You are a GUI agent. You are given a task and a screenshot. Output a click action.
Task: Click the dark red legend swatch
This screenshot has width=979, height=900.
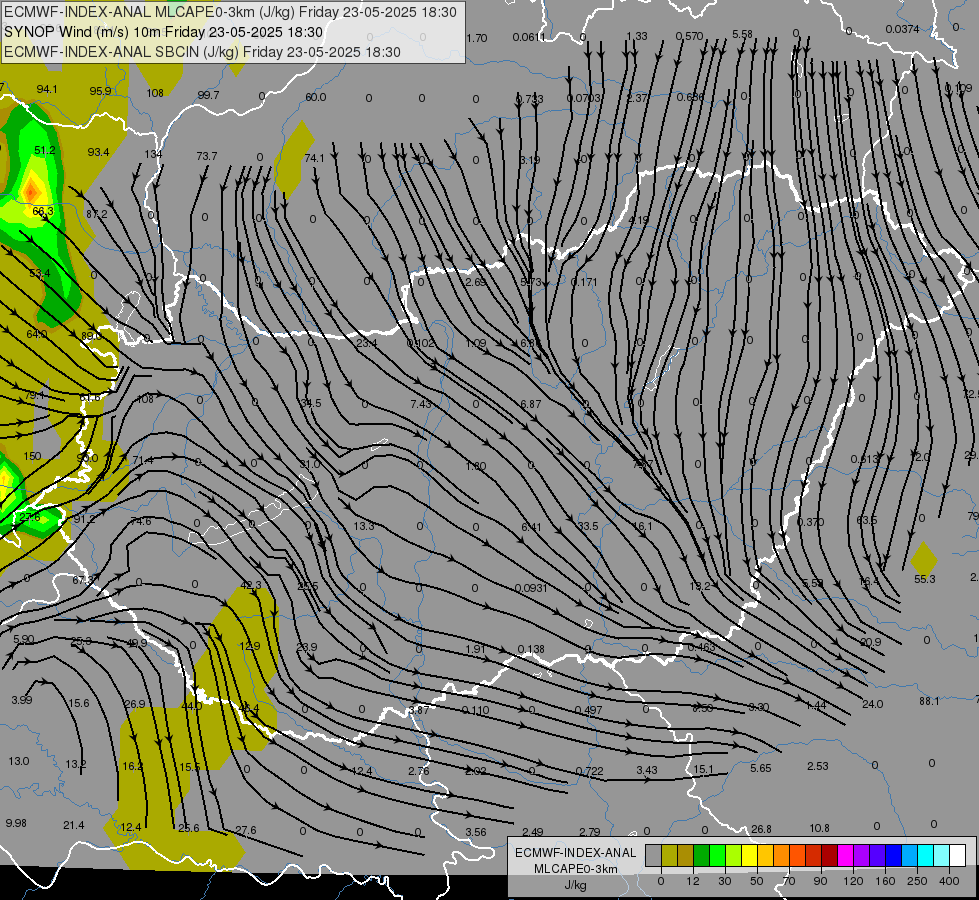[x=829, y=856]
